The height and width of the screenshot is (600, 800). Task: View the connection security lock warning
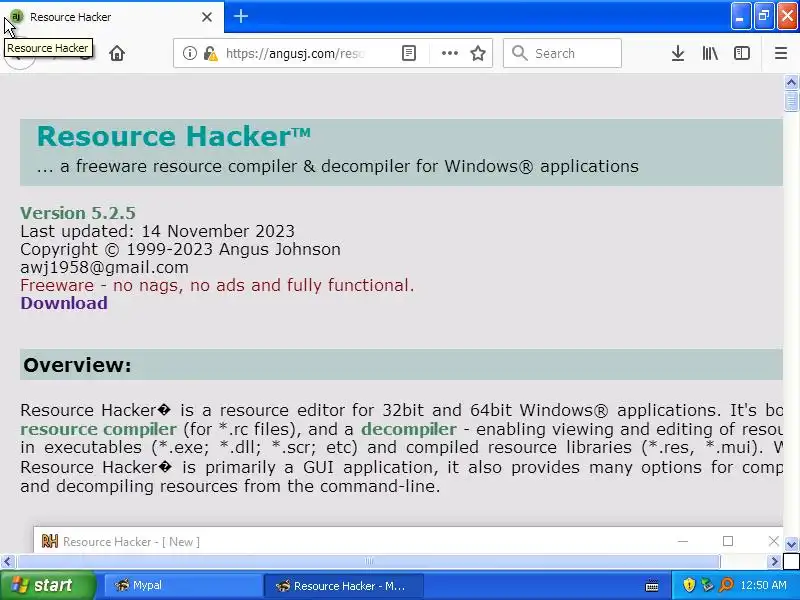(210, 53)
